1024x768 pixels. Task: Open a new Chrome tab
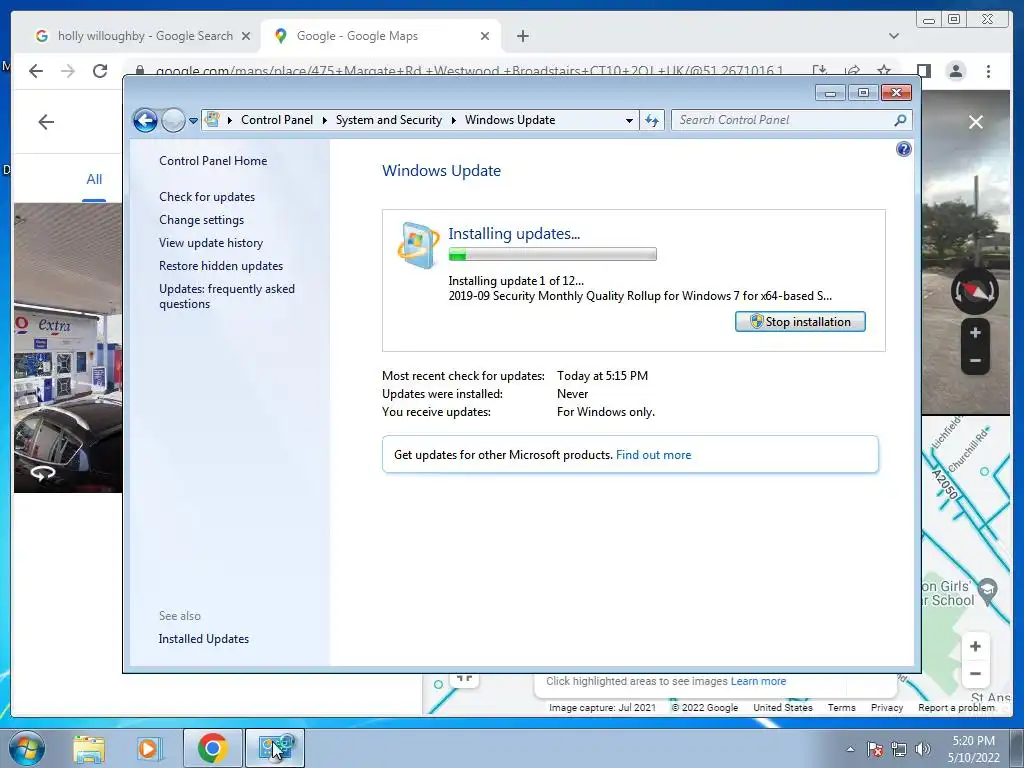(522, 36)
